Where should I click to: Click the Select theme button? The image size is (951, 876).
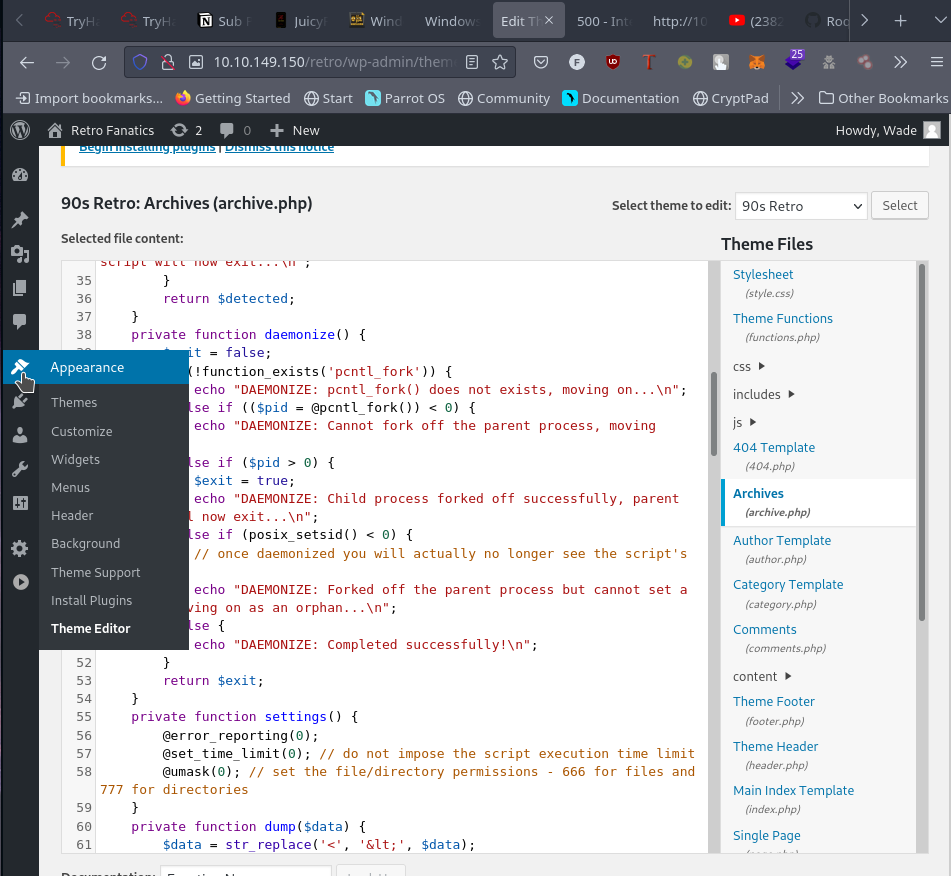pyautogui.click(x=899, y=206)
